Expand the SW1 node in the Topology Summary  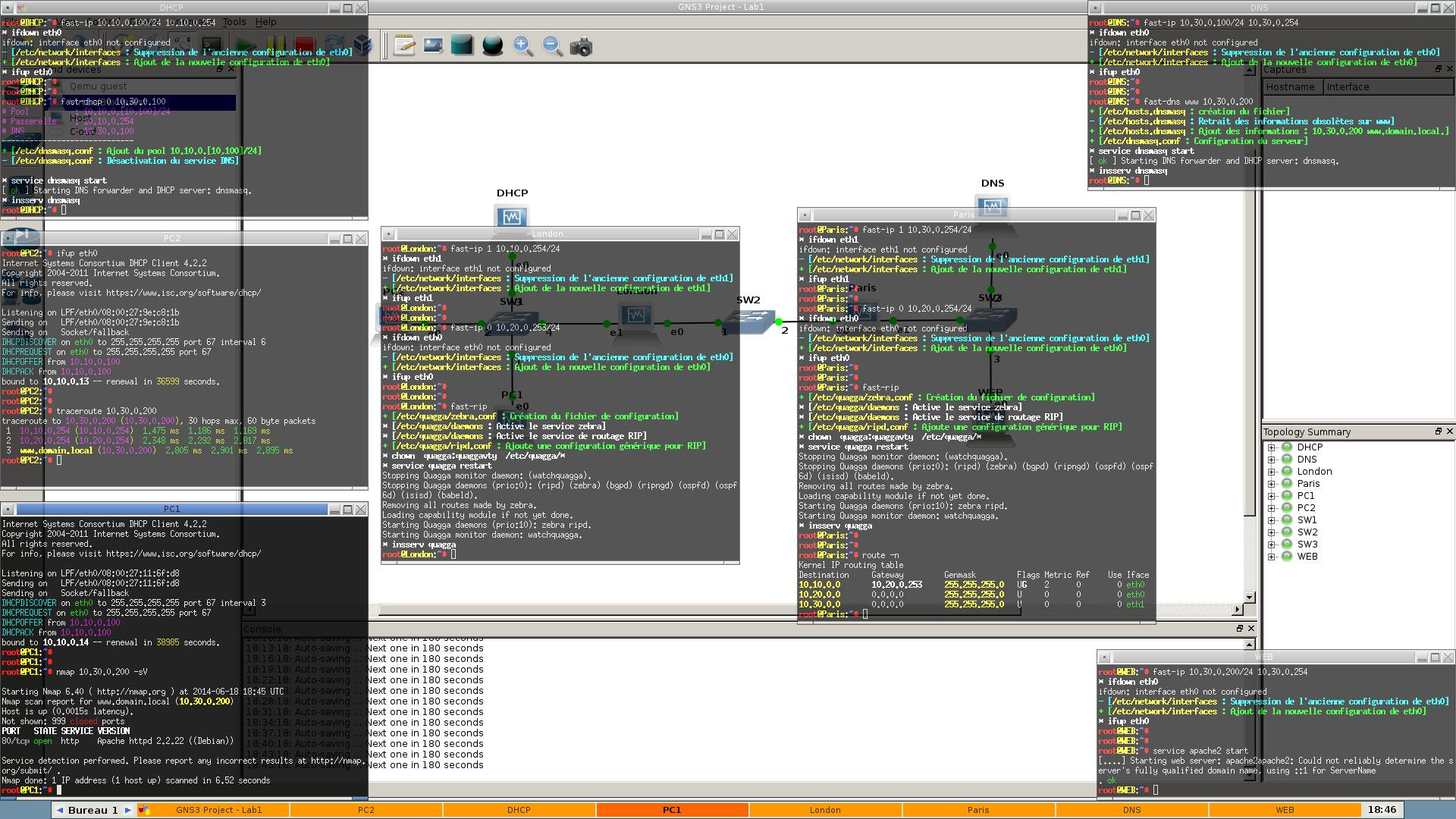point(1272,520)
